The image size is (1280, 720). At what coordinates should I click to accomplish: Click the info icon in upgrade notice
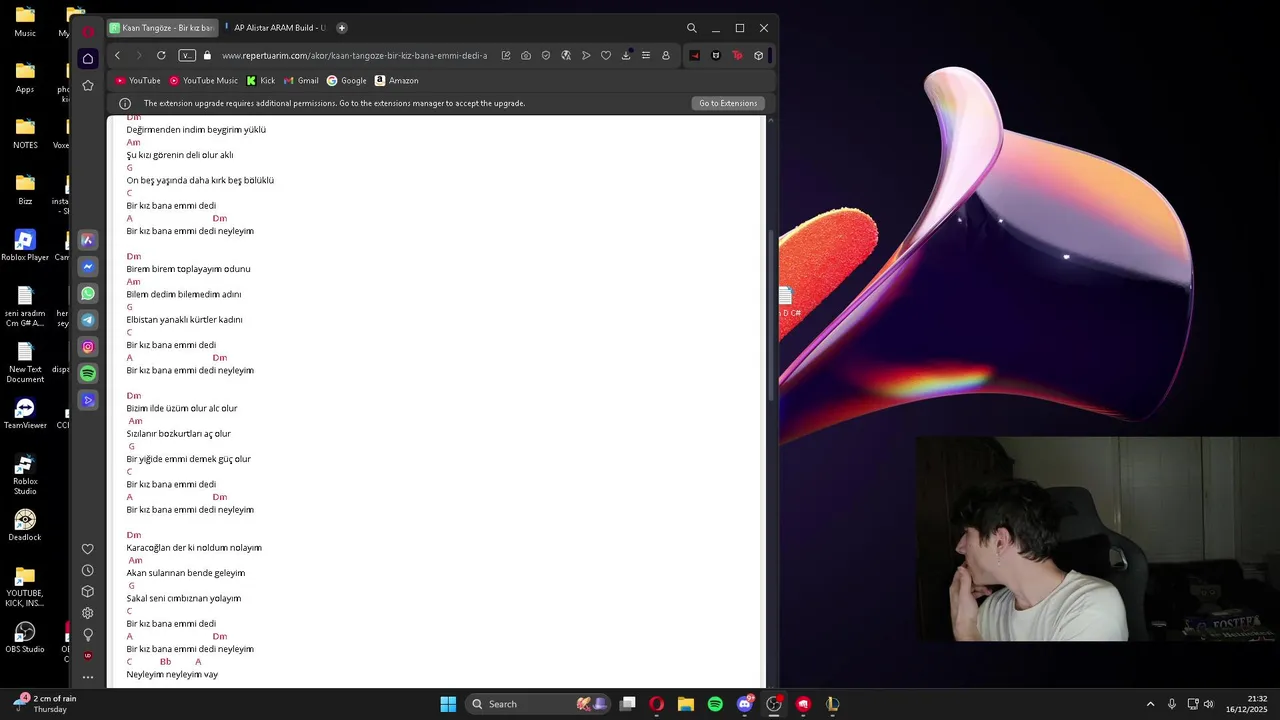[125, 103]
